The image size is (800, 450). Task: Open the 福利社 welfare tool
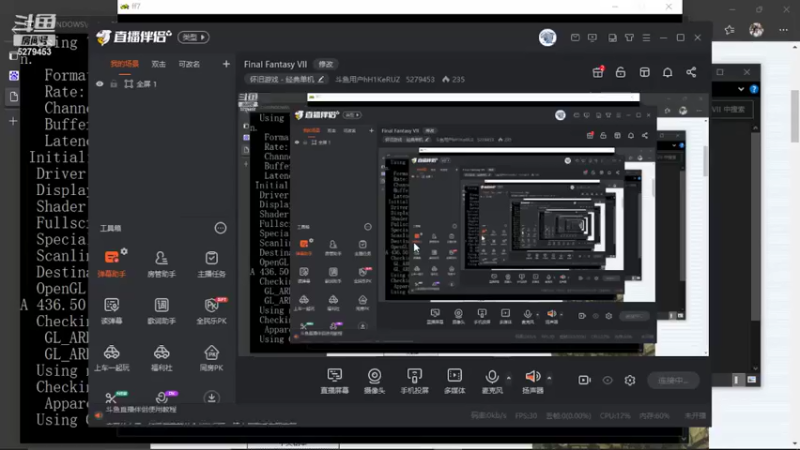click(x=161, y=358)
